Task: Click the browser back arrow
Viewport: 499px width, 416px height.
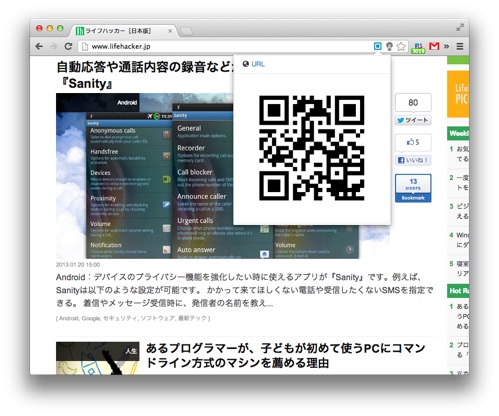Action: [x=39, y=46]
